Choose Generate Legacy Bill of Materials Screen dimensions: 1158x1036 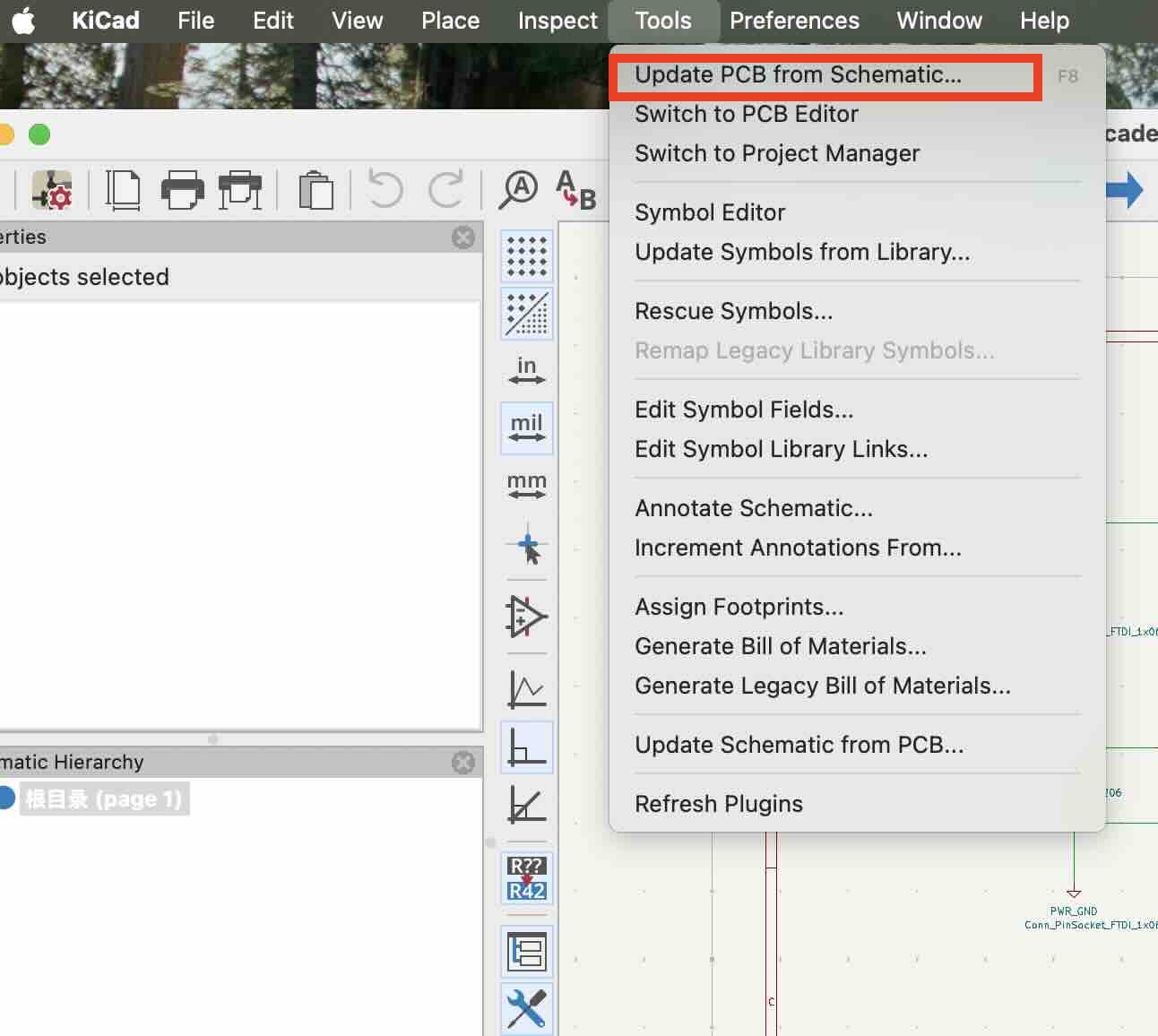pyautogui.click(x=857, y=686)
